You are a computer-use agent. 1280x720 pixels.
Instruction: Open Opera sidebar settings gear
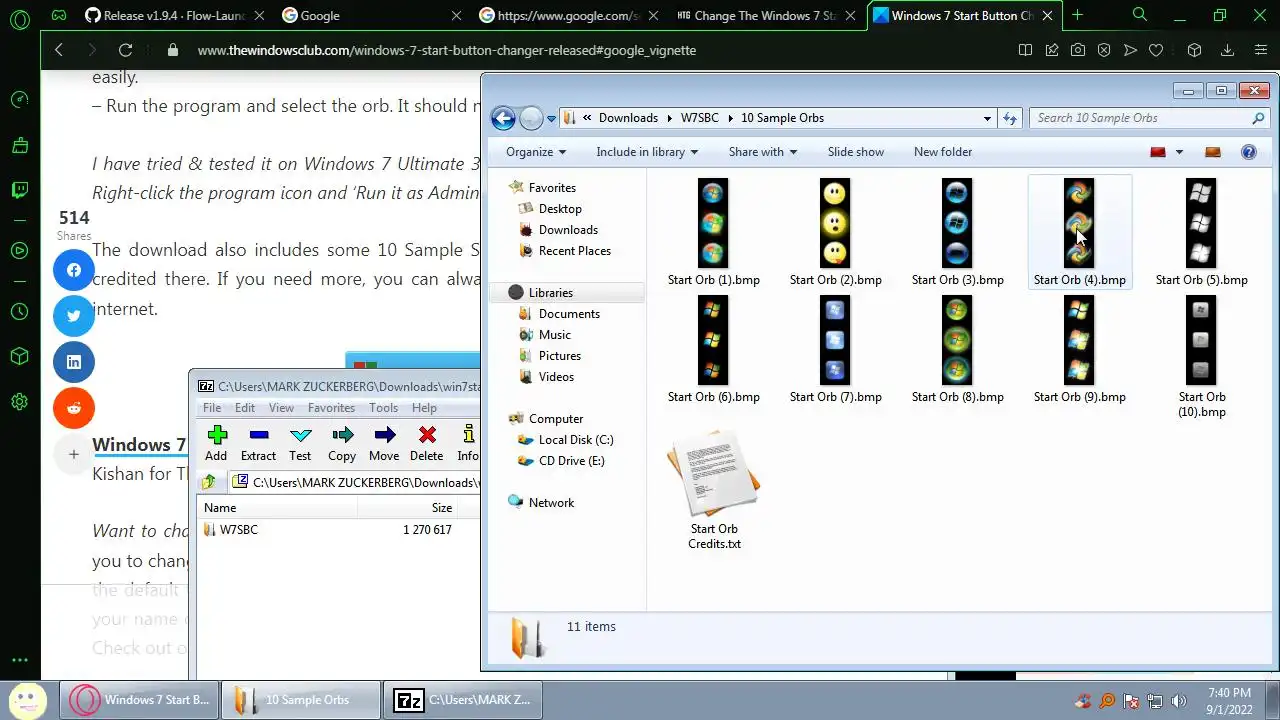pyautogui.click(x=19, y=402)
